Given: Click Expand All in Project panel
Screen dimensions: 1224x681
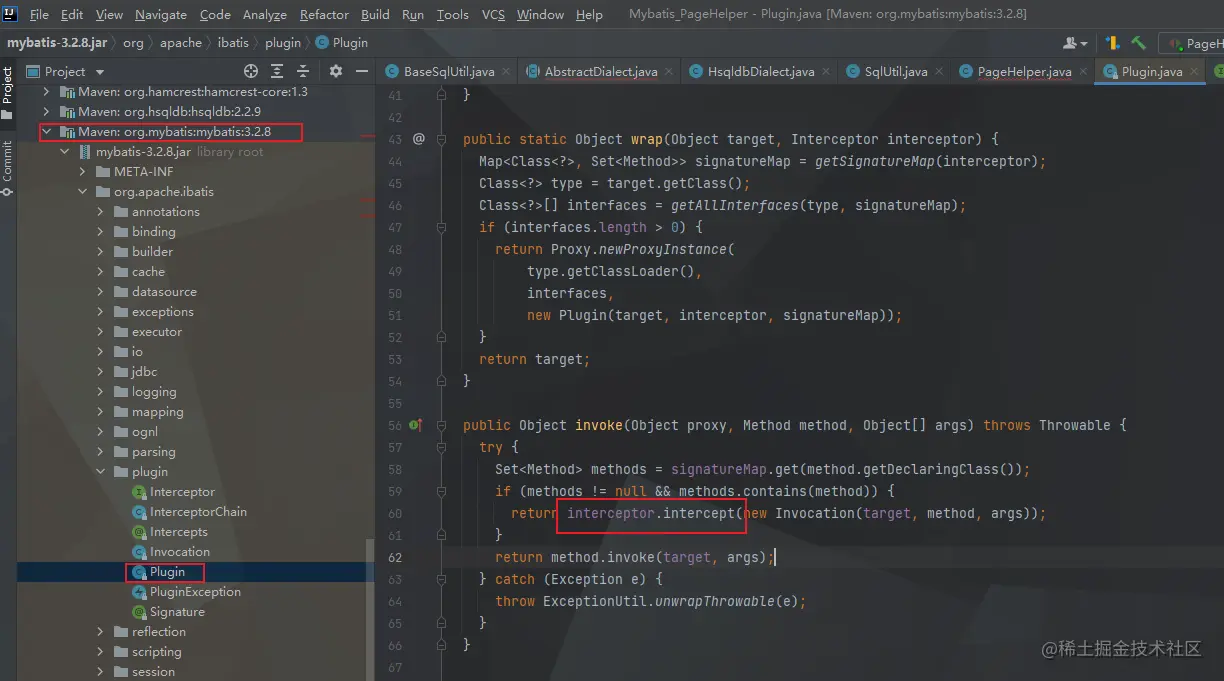Looking at the screenshot, I should [x=279, y=71].
